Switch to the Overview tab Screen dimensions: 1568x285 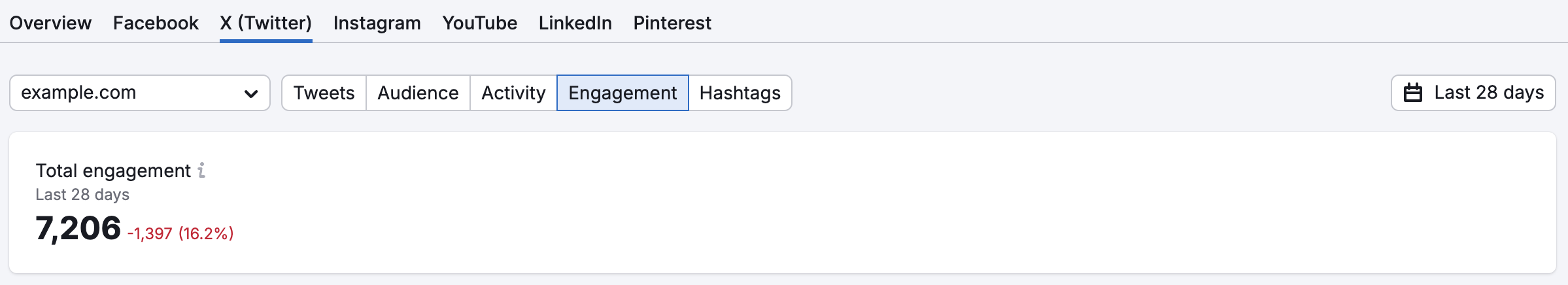[50, 23]
